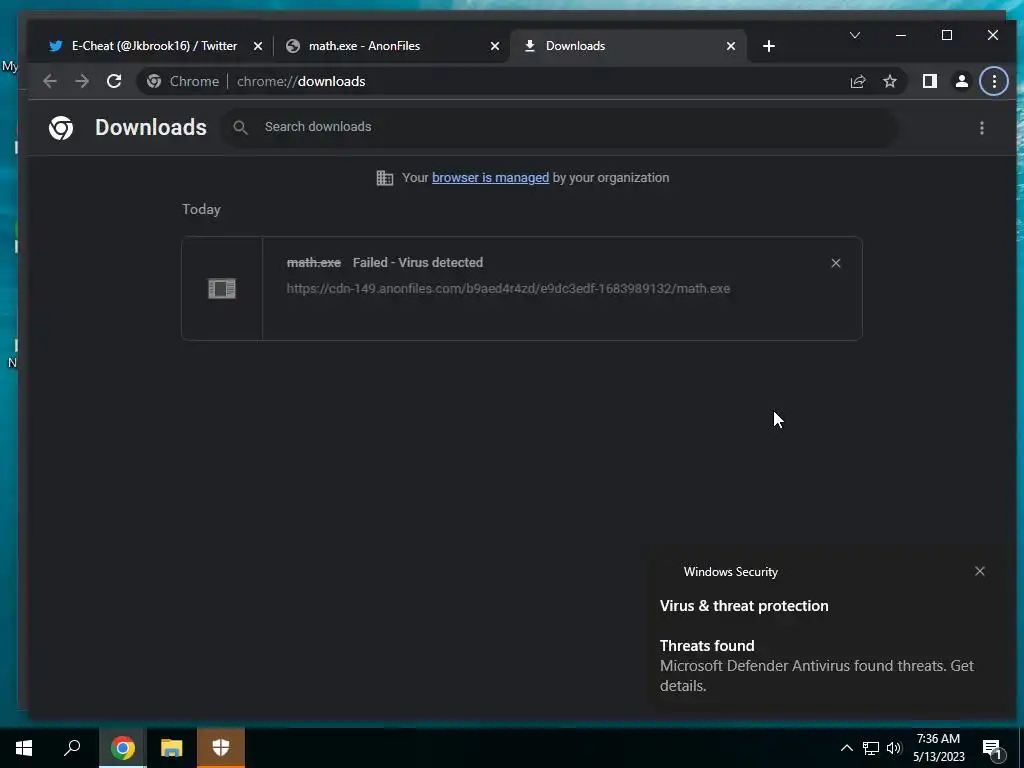Open the Downloads page more actions menu
The width and height of the screenshot is (1024, 768).
(x=982, y=127)
